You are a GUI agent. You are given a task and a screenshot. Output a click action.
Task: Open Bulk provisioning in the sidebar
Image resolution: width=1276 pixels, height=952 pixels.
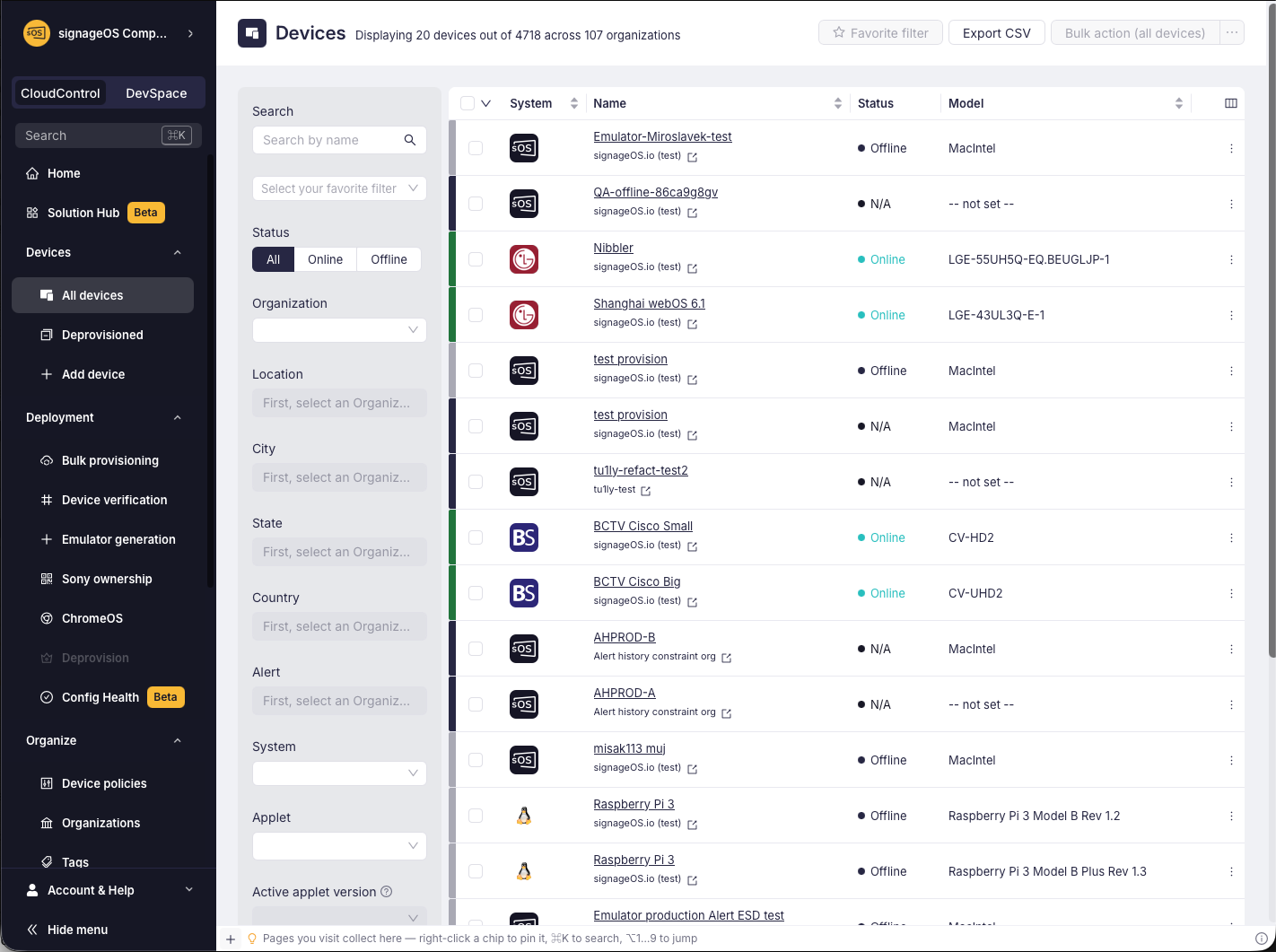point(109,460)
